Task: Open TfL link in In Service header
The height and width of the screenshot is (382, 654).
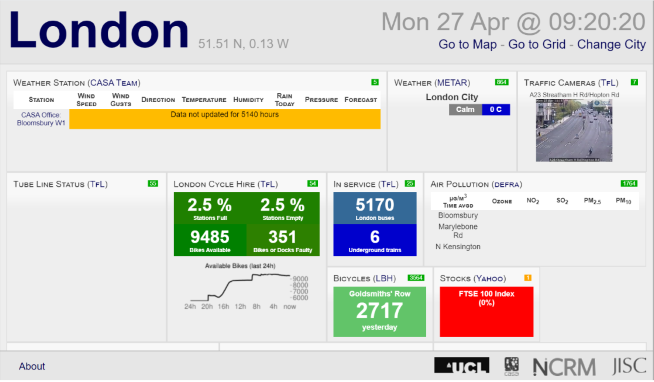Action: (x=388, y=184)
